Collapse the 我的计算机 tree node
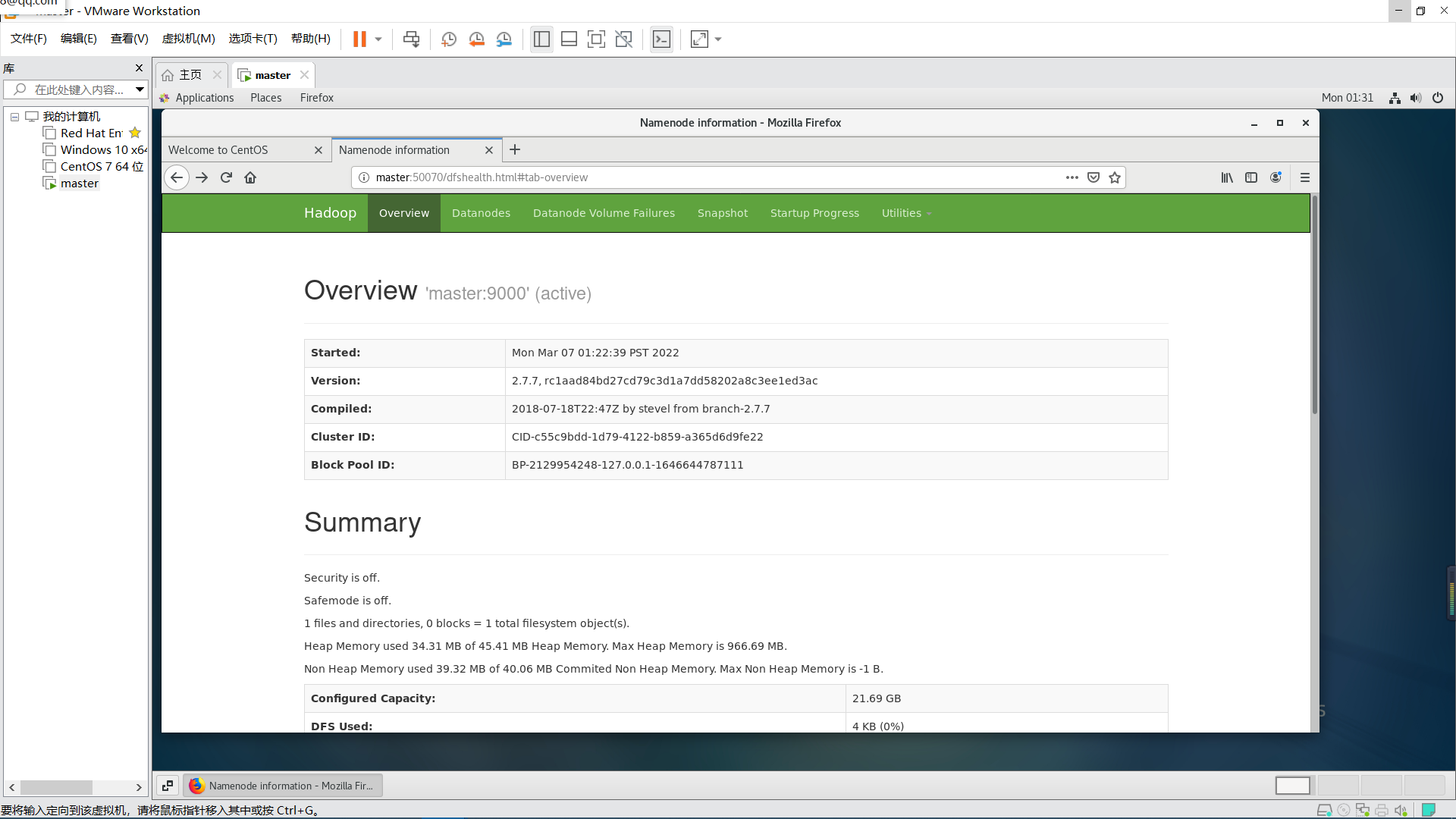This screenshot has height=819, width=1456. click(x=14, y=117)
